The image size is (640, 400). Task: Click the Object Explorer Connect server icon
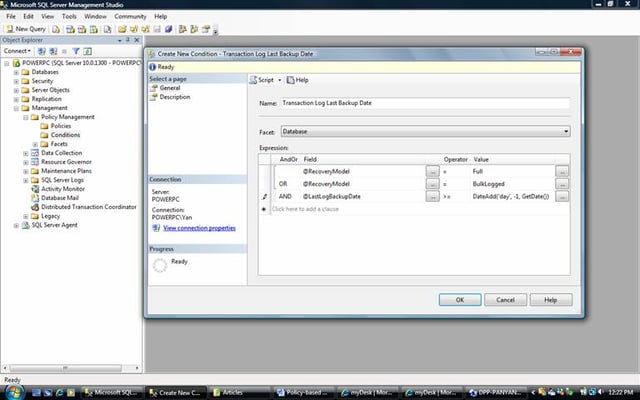pos(42,51)
